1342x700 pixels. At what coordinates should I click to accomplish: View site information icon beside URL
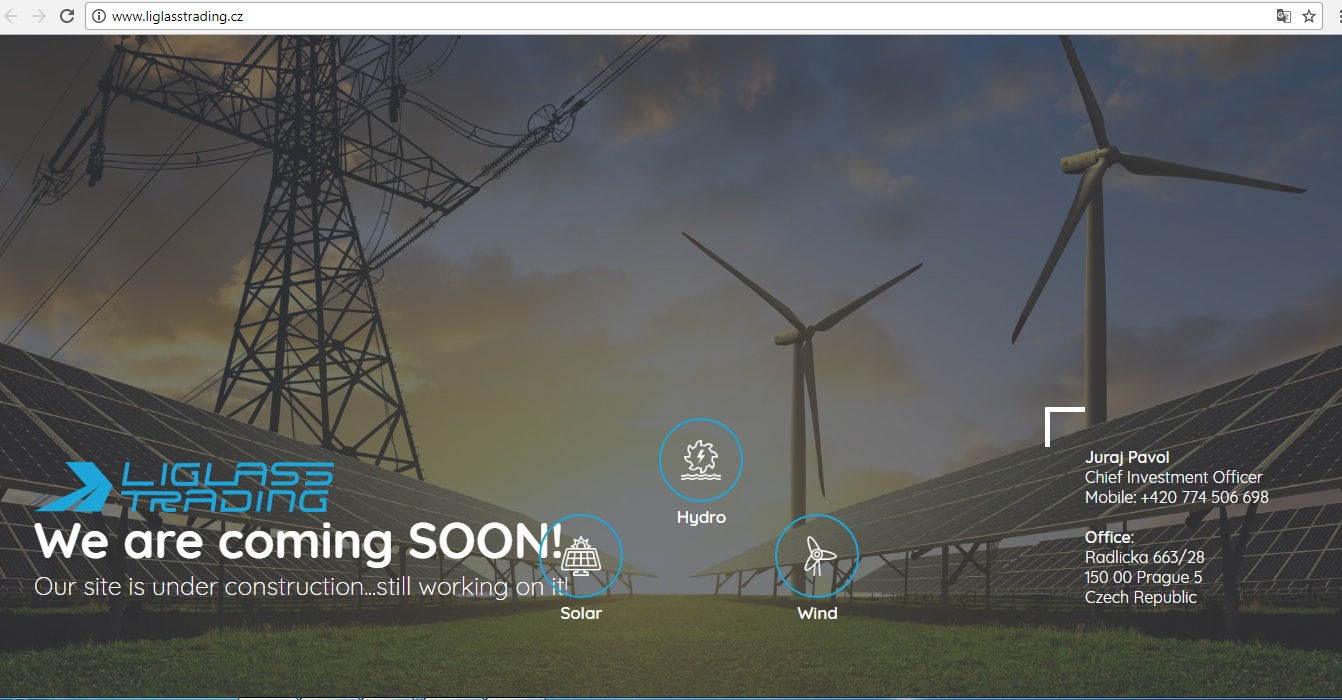click(x=99, y=16)
